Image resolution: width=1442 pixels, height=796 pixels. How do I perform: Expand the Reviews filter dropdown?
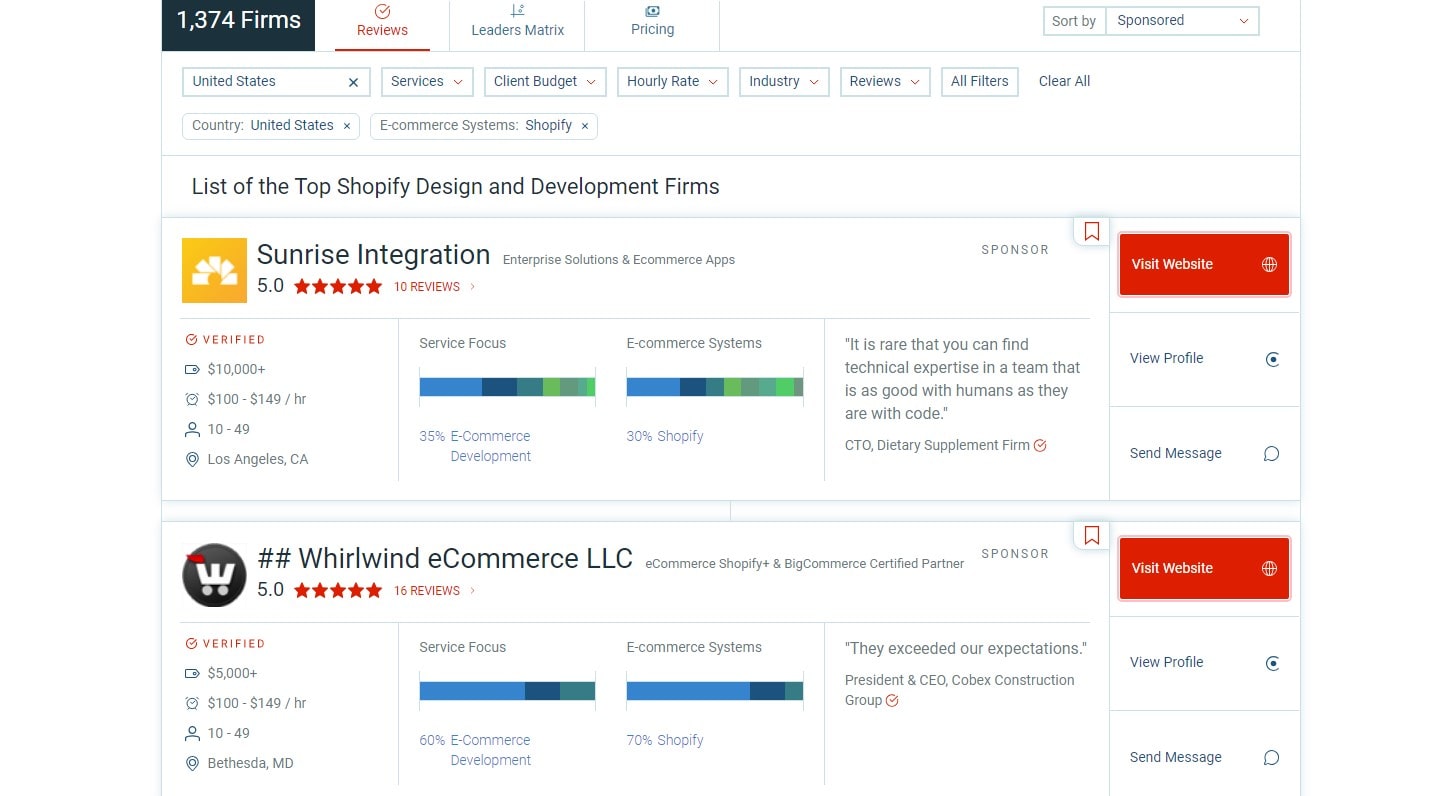[x=885, y=82]
